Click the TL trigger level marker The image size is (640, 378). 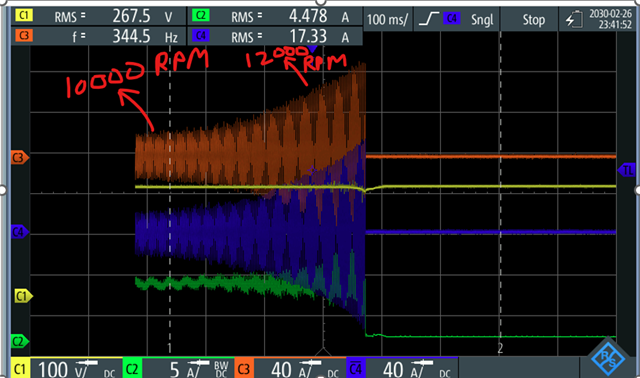(x=626, y=170)
